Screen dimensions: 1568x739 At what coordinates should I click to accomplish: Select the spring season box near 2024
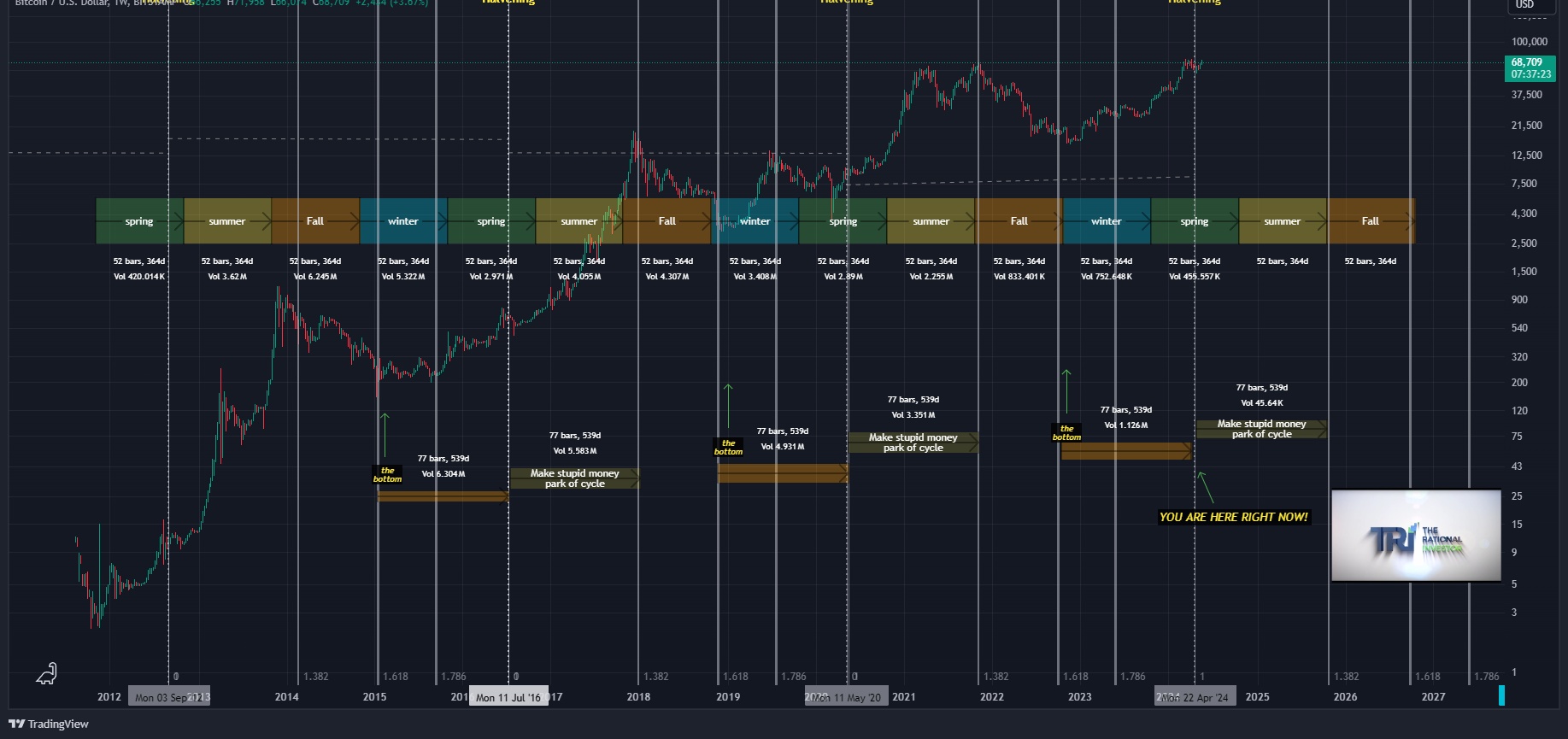click(1194, 220)
